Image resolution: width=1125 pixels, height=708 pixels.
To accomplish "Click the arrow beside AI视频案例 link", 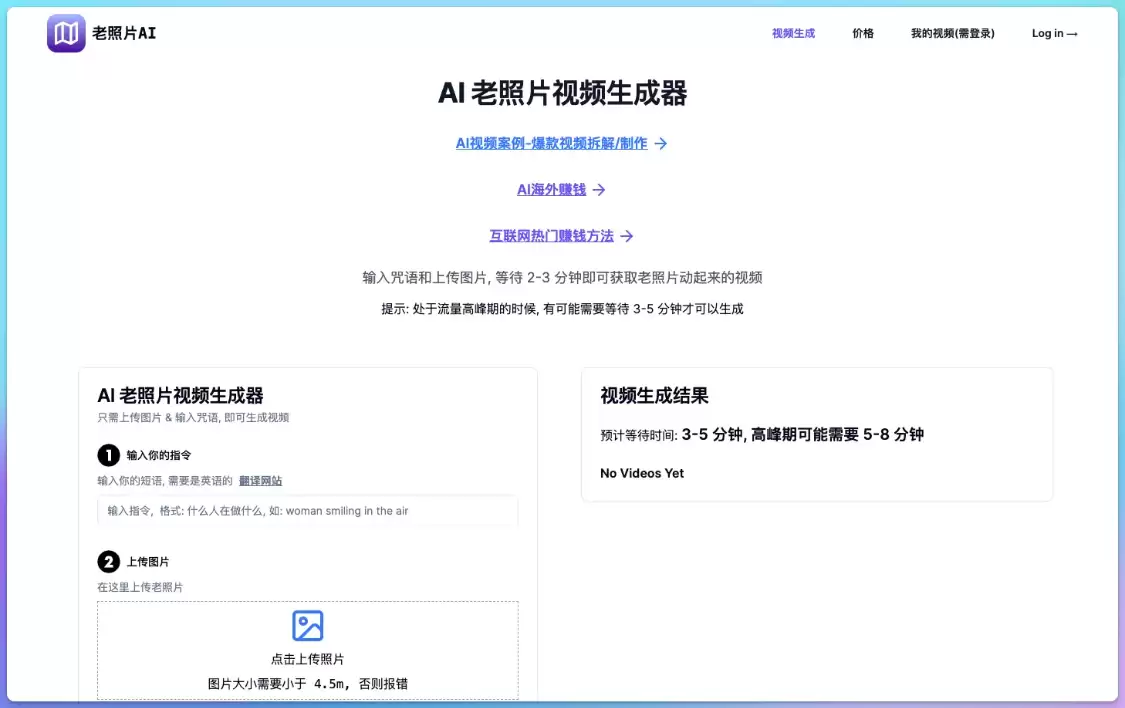I will pyautogui.click(x=661, y=143).
